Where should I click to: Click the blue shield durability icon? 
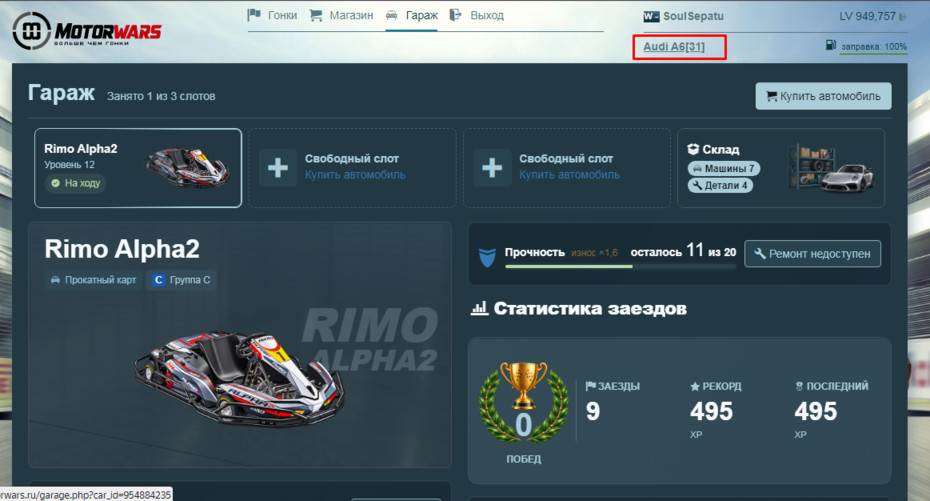[487, 257]
